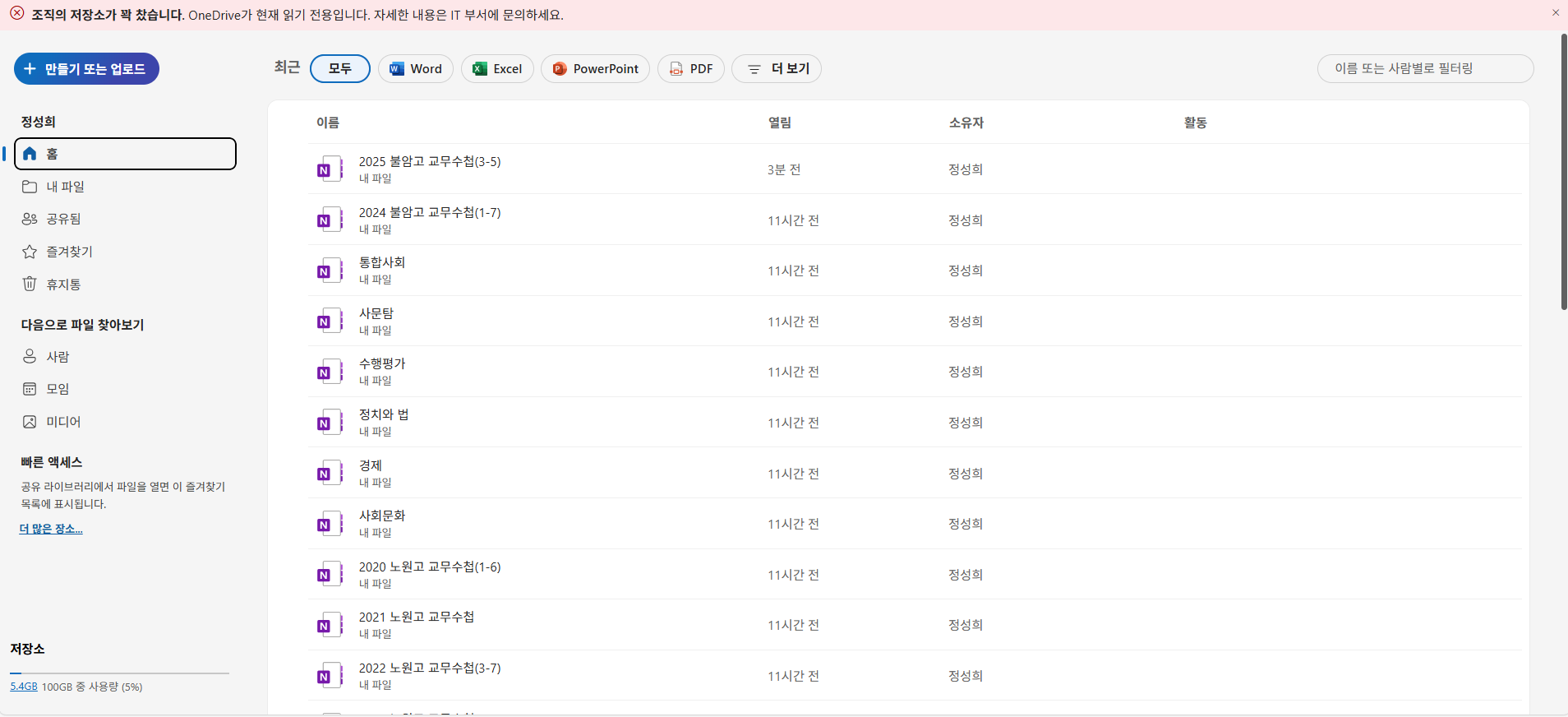
Task: Open the 휴지통 recycle bin
Action: (125, 284)
